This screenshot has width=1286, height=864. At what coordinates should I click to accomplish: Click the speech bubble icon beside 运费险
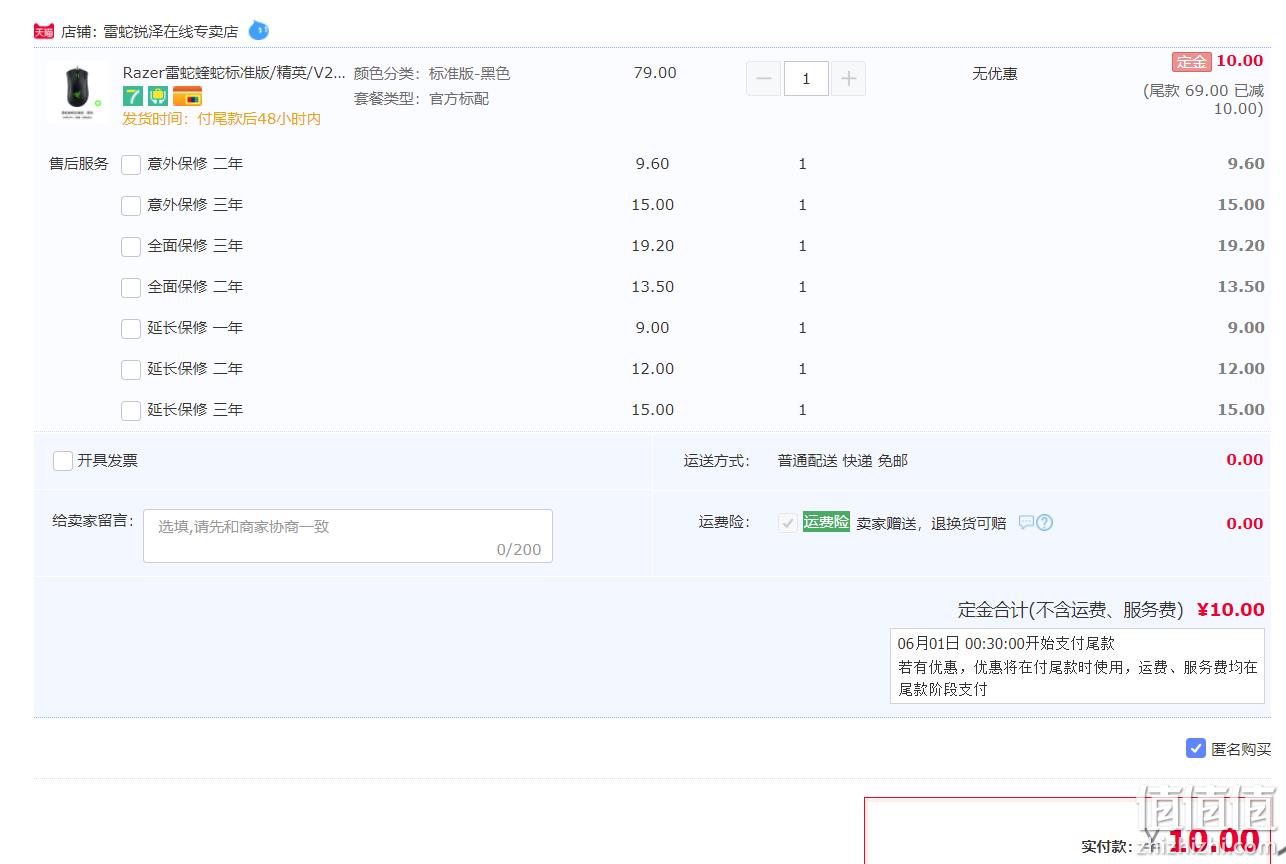click(x=1026, y=522)
